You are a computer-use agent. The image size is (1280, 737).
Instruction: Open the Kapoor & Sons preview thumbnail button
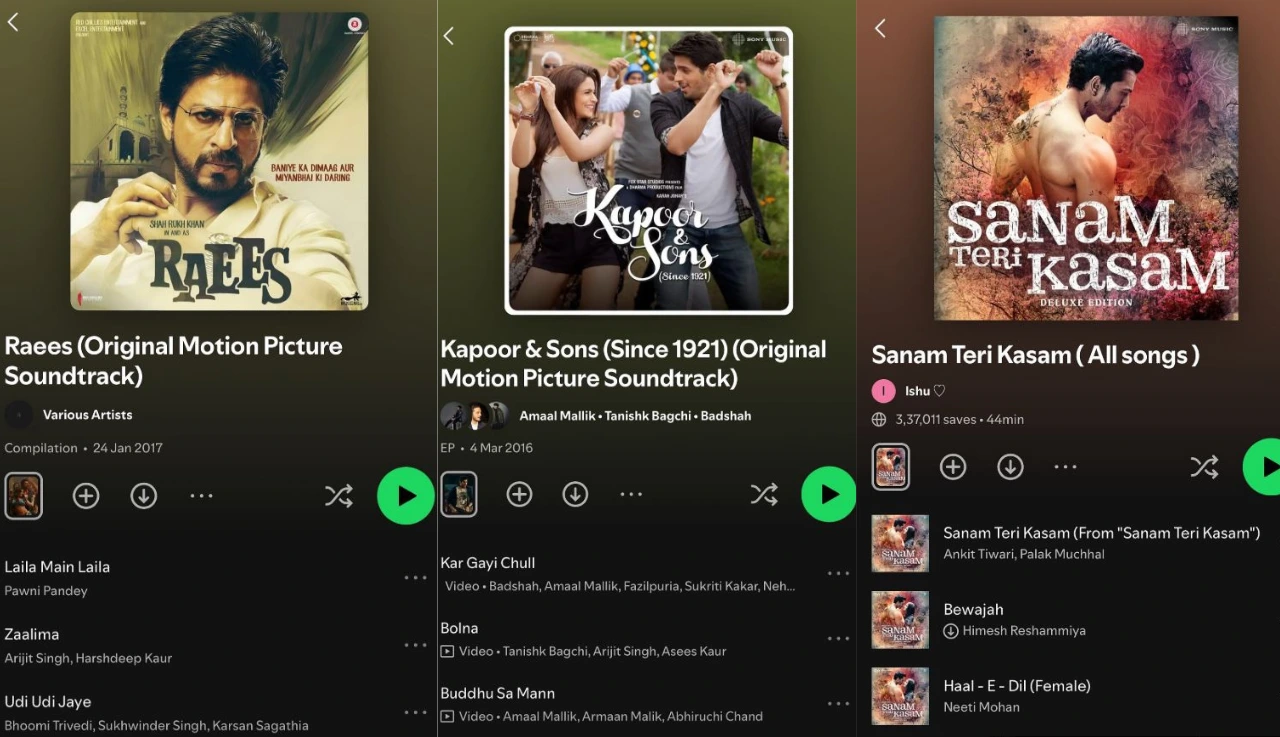pyautogui.click(x=459, y=494)
